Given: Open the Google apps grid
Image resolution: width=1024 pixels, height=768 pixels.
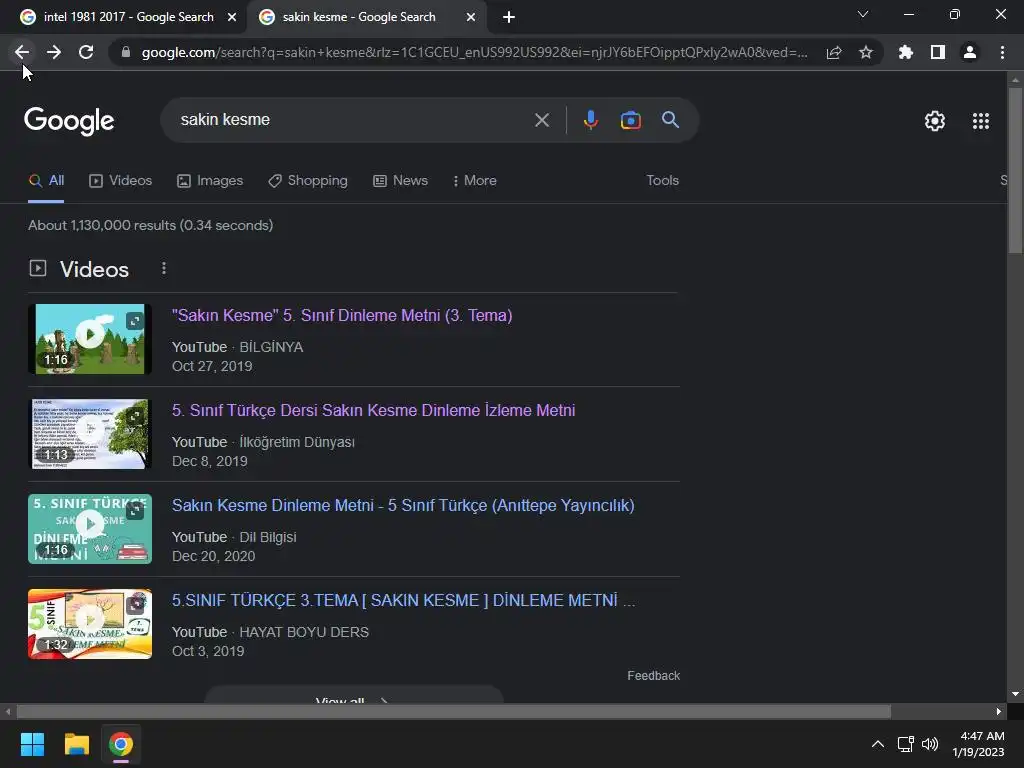Looking at the screenshot, I should point(981,121).
